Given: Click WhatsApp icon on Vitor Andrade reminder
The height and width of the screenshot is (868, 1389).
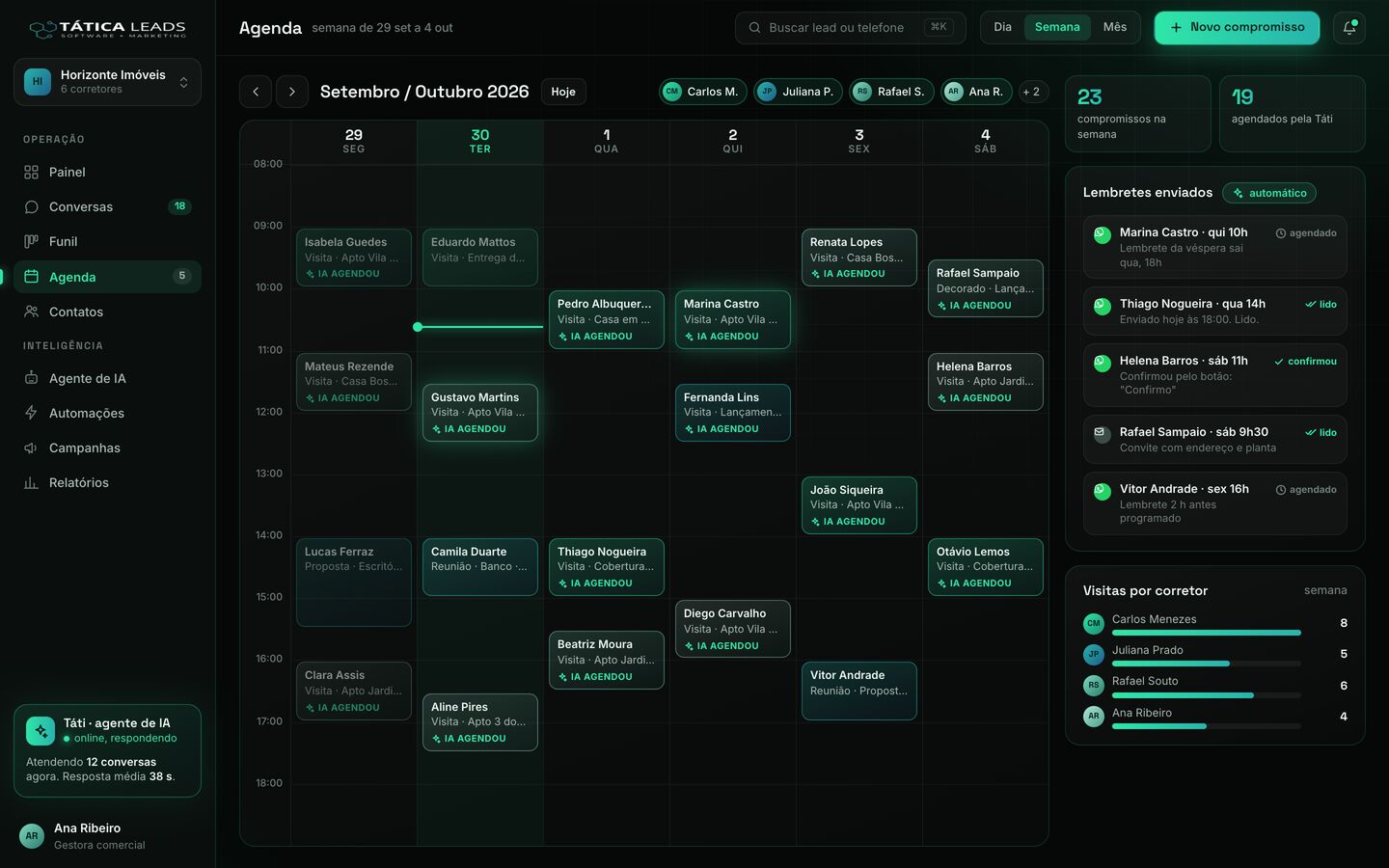Looking at the screenshot, I should [1102, 490].
